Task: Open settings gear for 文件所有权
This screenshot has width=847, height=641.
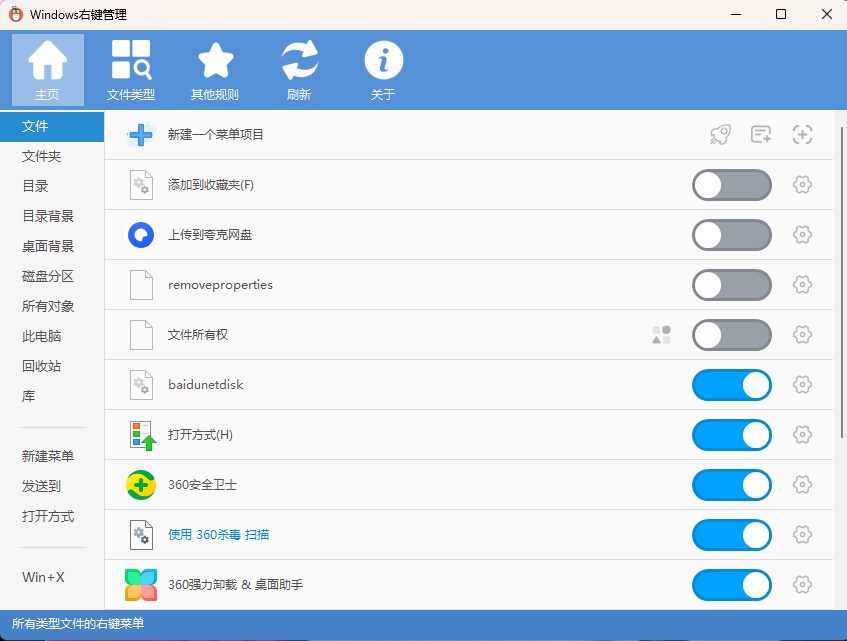Action: tap(802, 335)
